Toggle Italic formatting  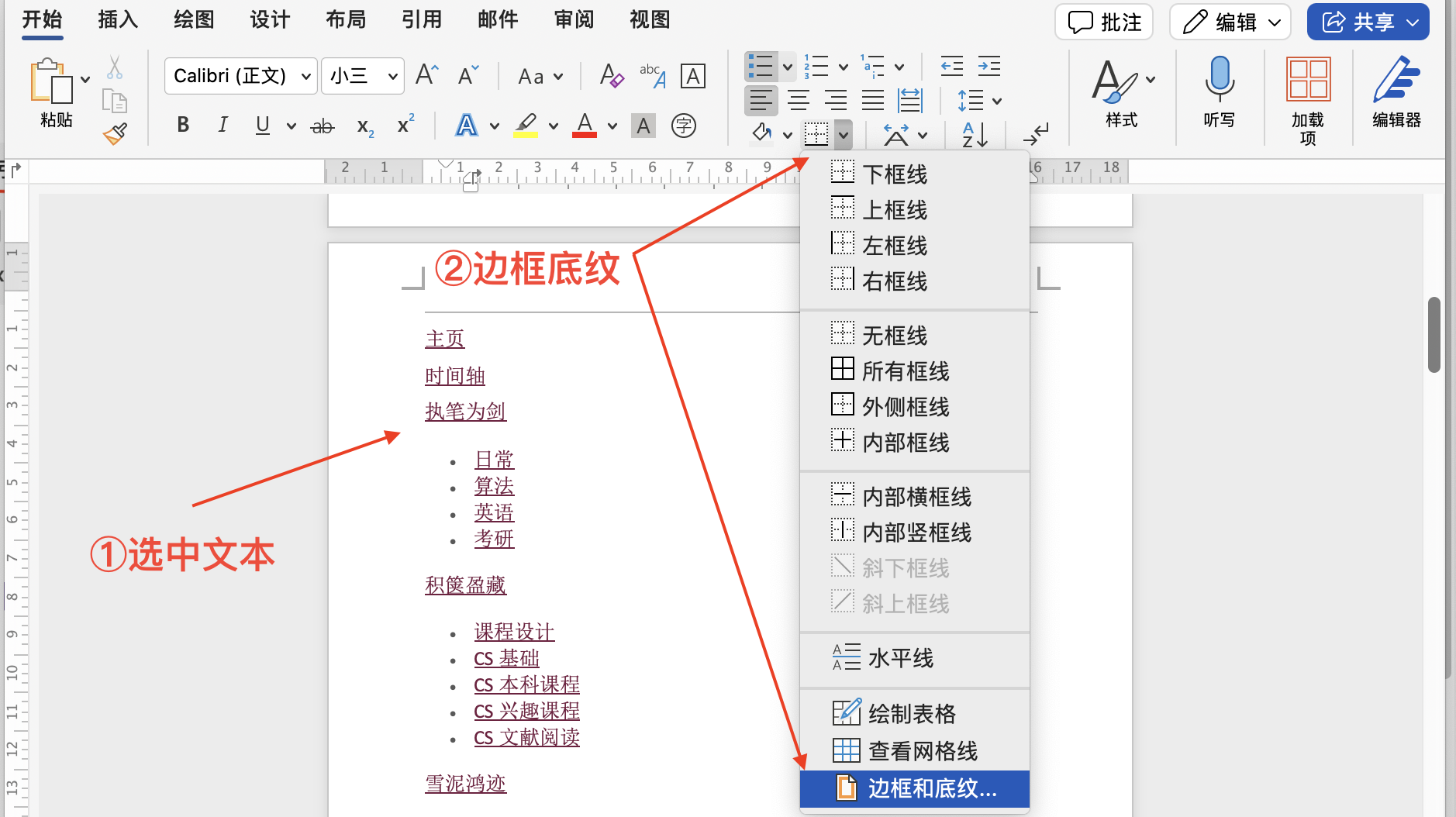click(223, 125)
